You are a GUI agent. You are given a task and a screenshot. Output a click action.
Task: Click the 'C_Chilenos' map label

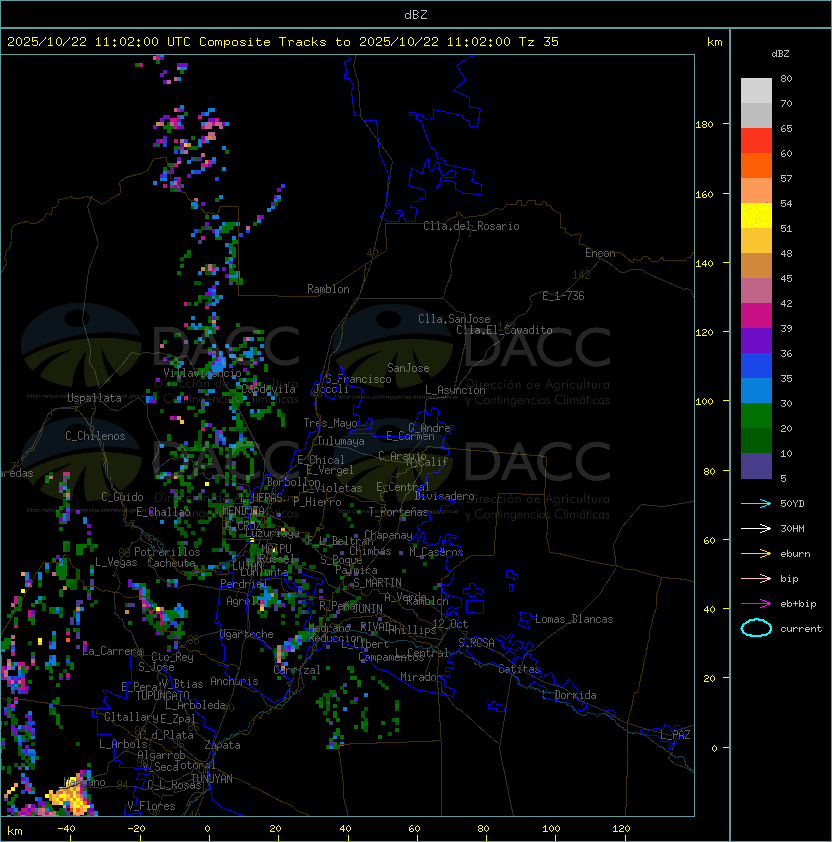pos(95,436)
